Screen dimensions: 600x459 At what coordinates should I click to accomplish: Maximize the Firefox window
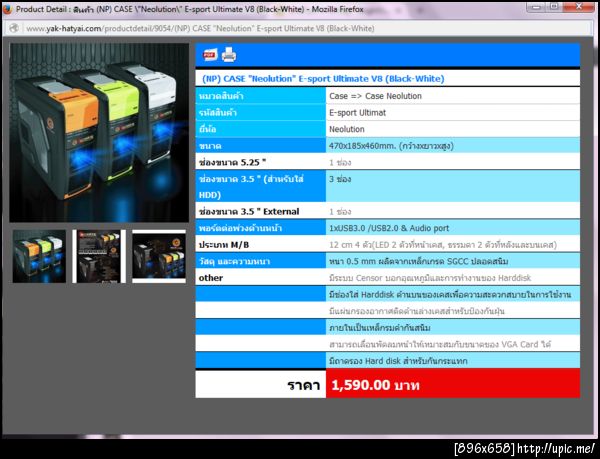click(553, 7)
